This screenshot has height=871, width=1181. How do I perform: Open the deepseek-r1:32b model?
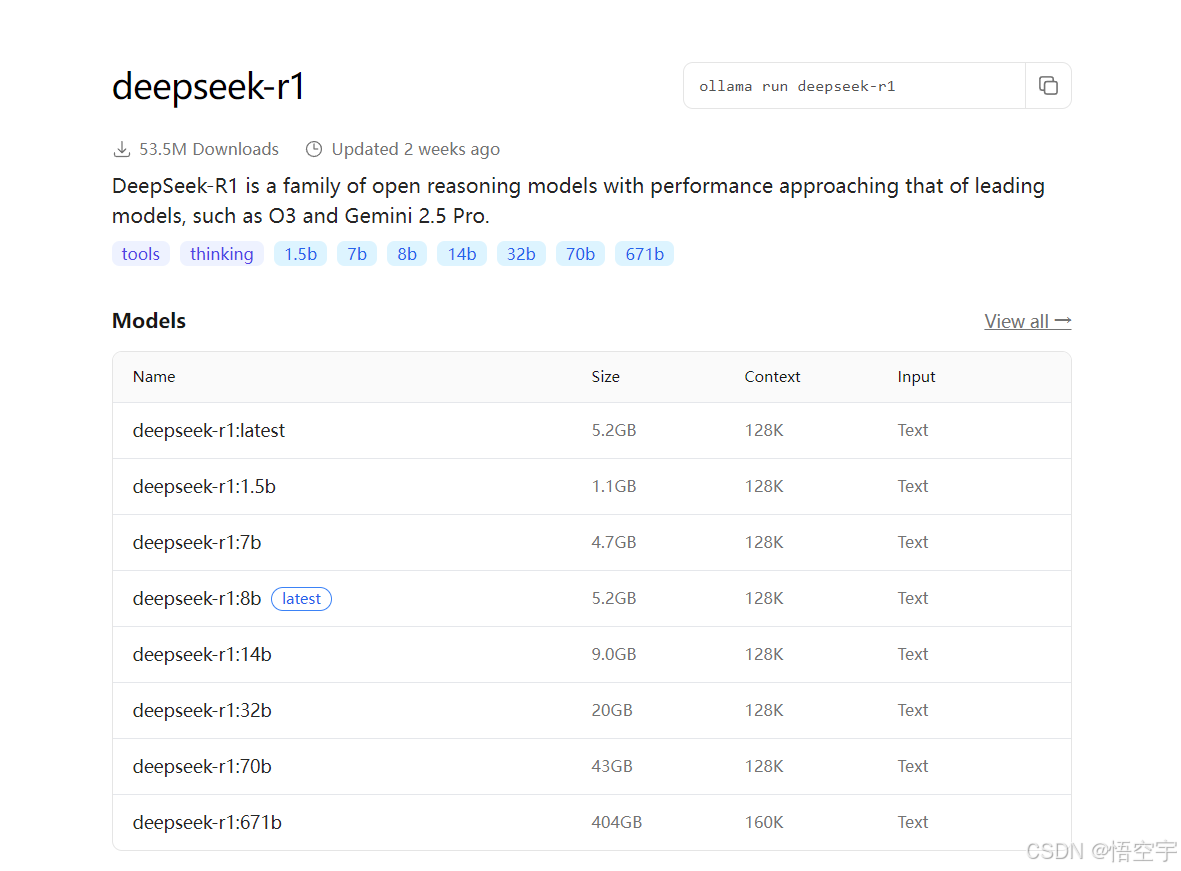202,710
